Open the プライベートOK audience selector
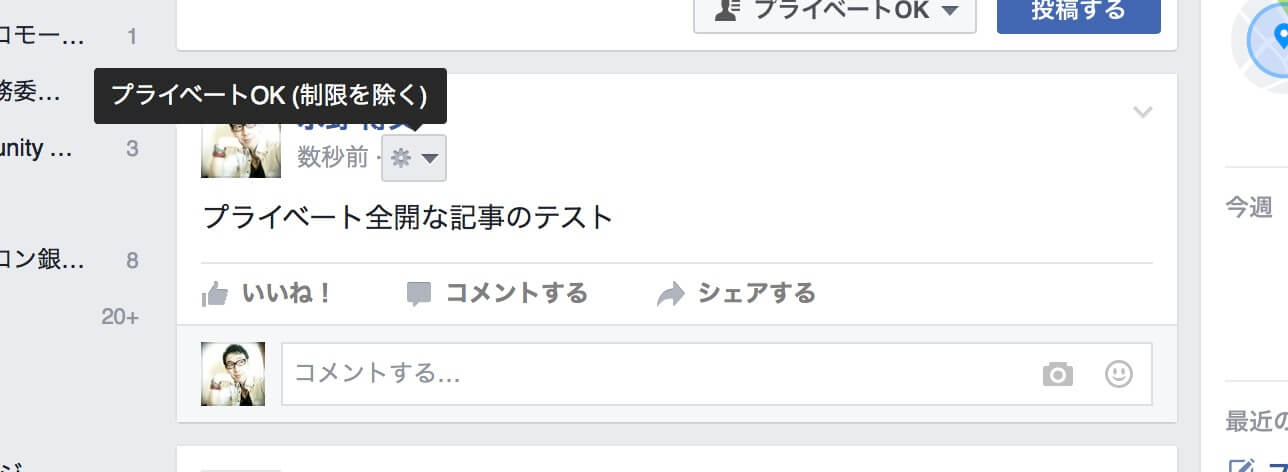This screenshot has height=472, width=1288. (835, 11)
